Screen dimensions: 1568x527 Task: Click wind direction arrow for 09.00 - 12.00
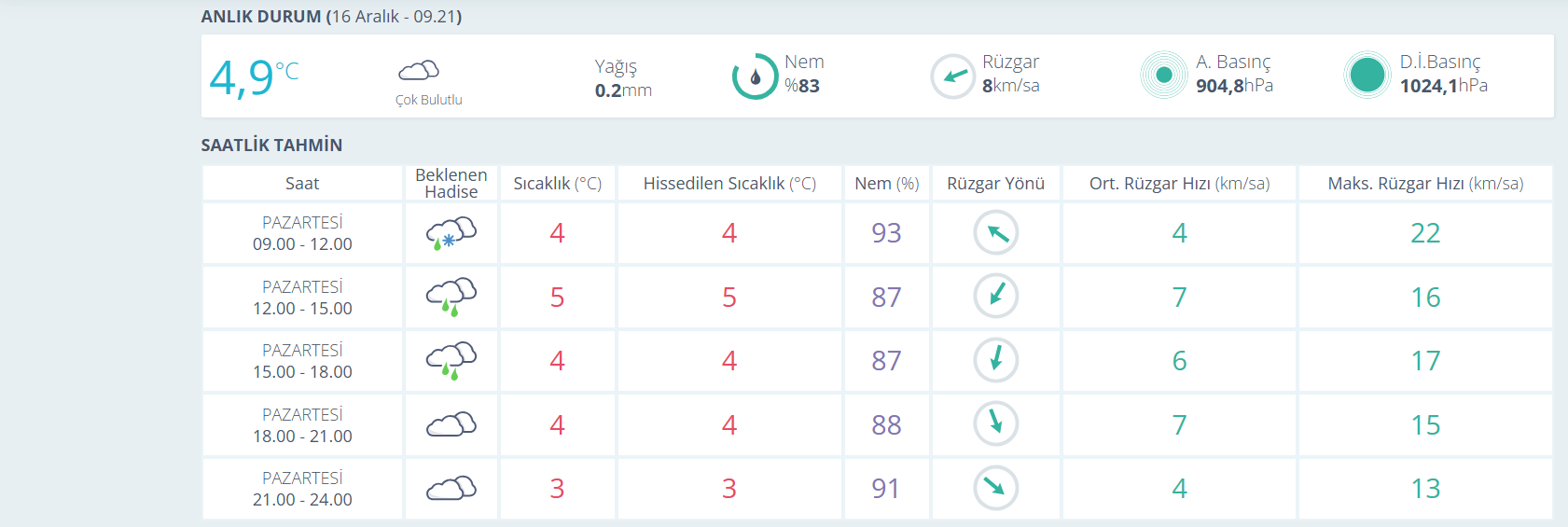click(996, 233)
